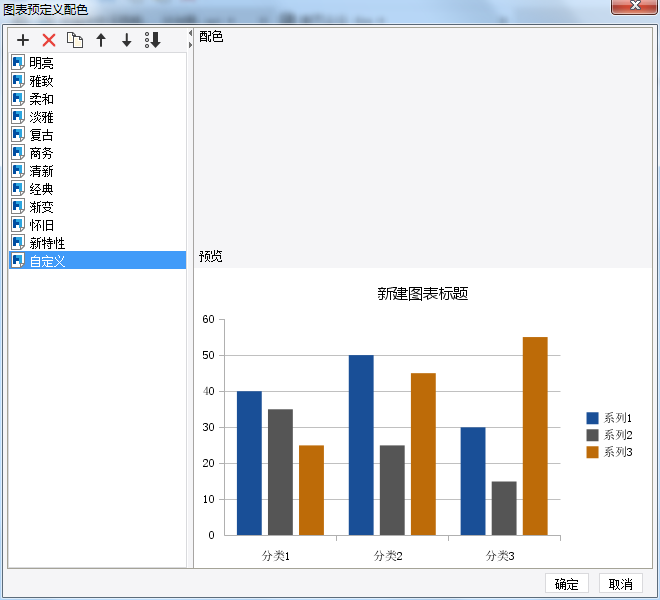Screen dimensions: 660x600
Task: Click the 配色 section label
Action: pos(211,37)
